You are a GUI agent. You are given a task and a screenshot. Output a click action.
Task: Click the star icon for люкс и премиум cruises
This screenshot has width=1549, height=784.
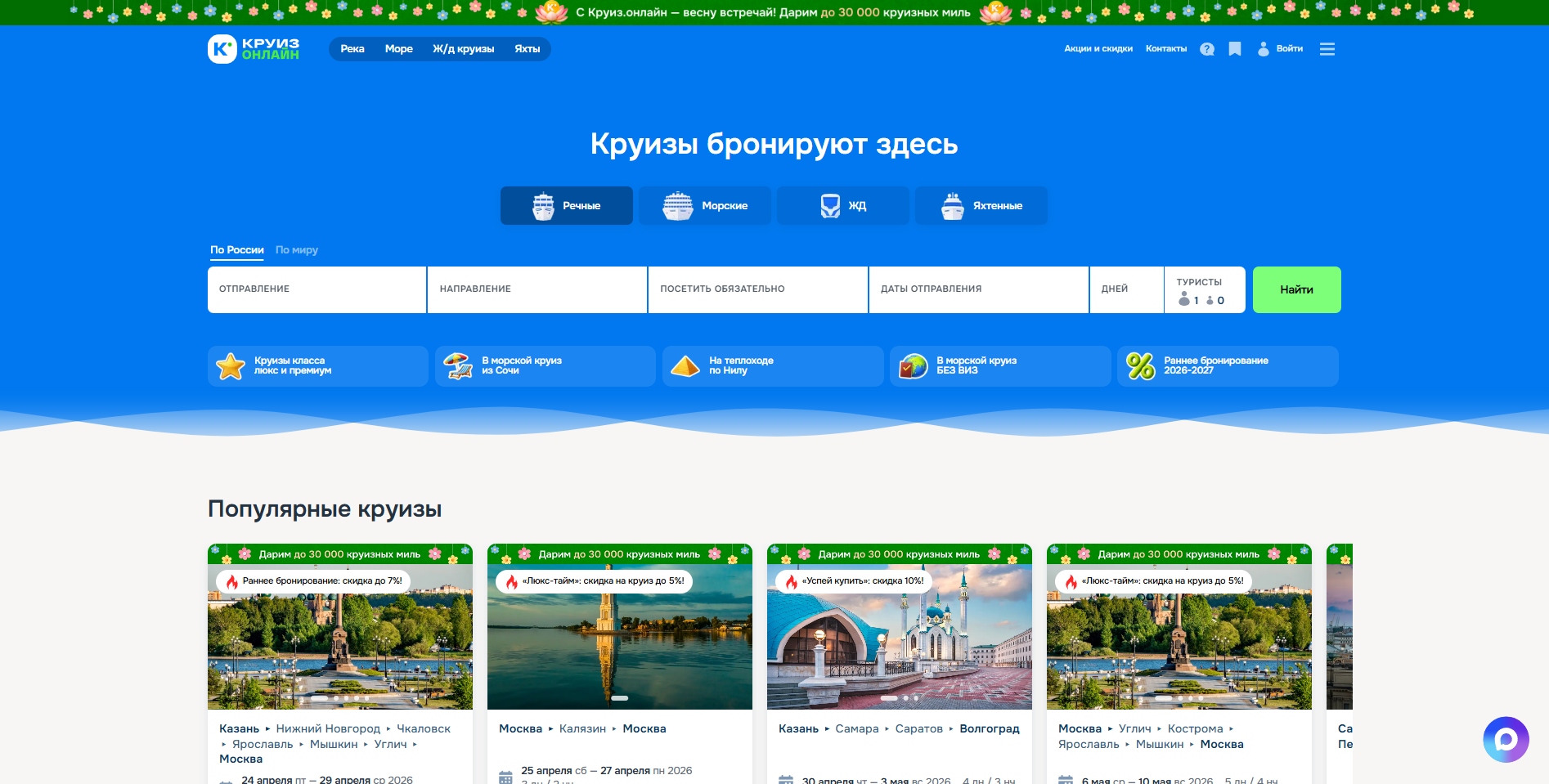231,366
